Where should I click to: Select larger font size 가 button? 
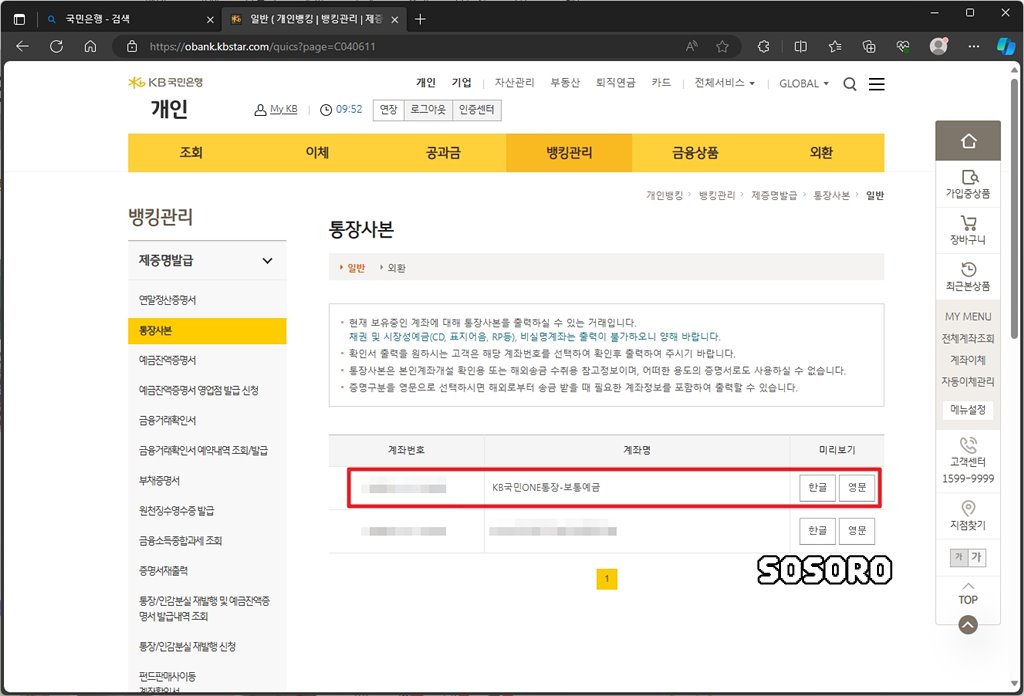pos(976,557)
